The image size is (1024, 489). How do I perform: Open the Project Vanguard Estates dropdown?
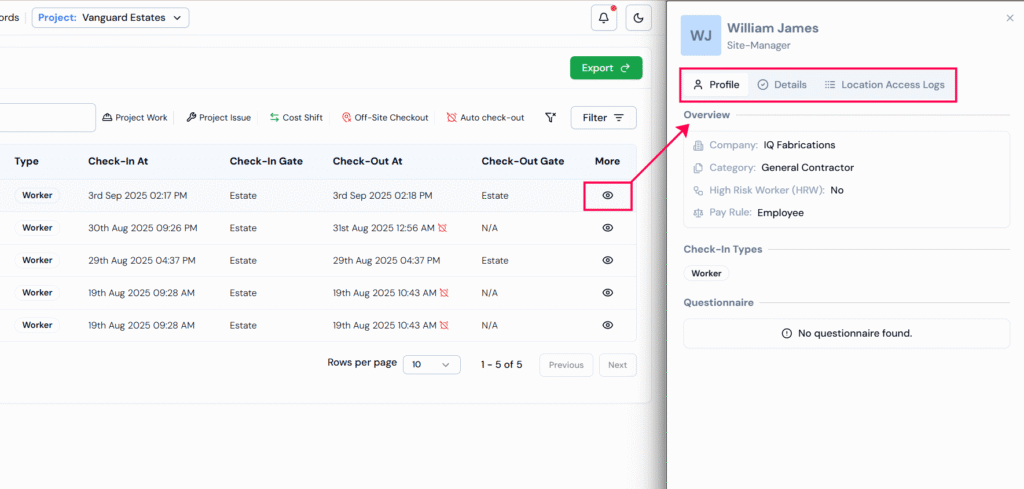pos(110,17)
